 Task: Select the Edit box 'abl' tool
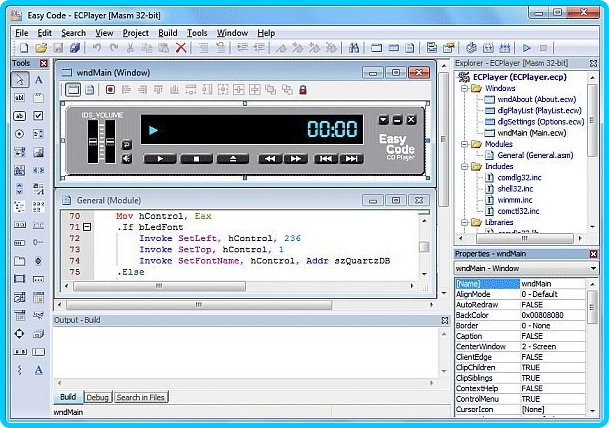click(19, 97)
